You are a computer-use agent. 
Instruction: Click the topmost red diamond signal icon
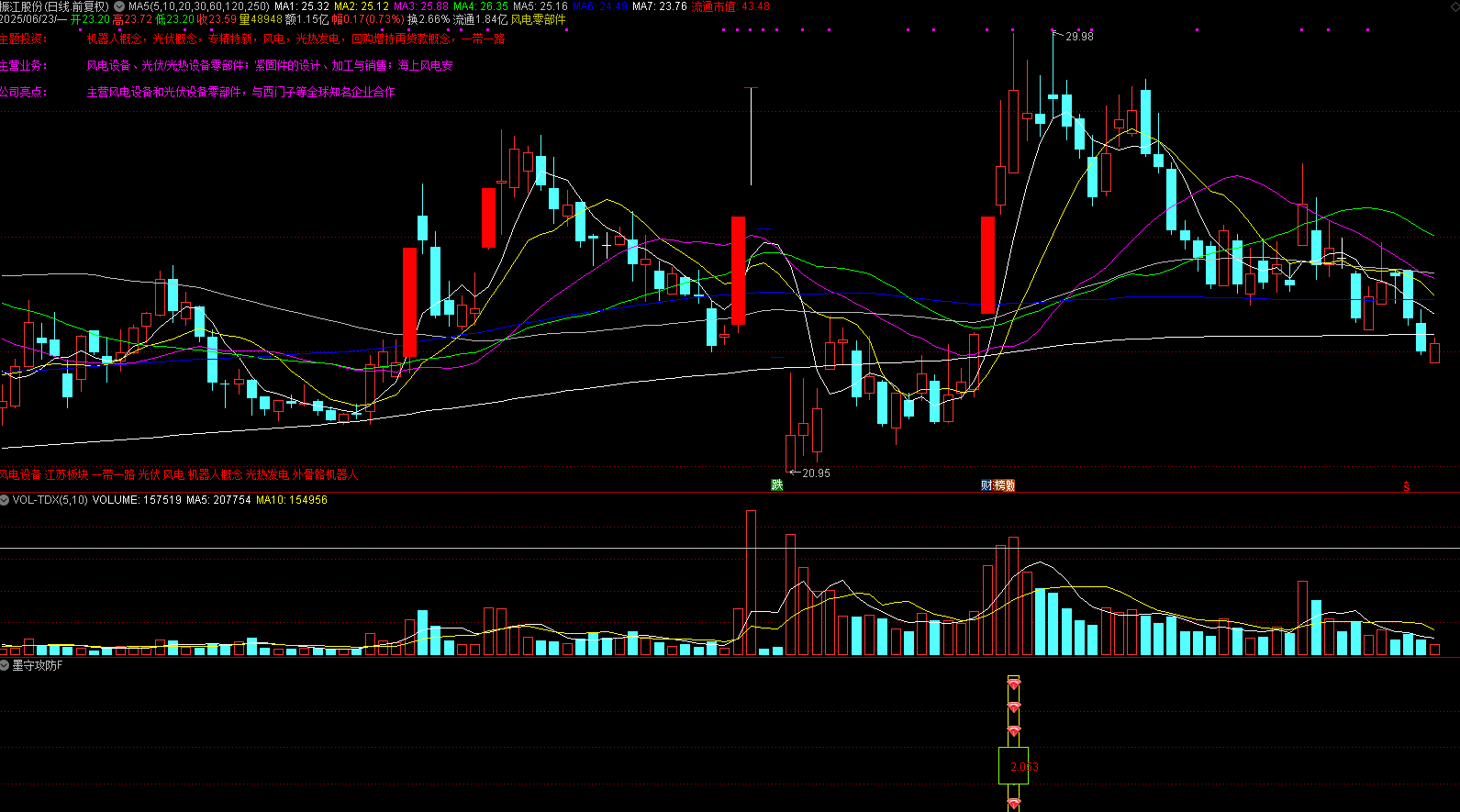pyautogui.click(x=1013, y=684)
